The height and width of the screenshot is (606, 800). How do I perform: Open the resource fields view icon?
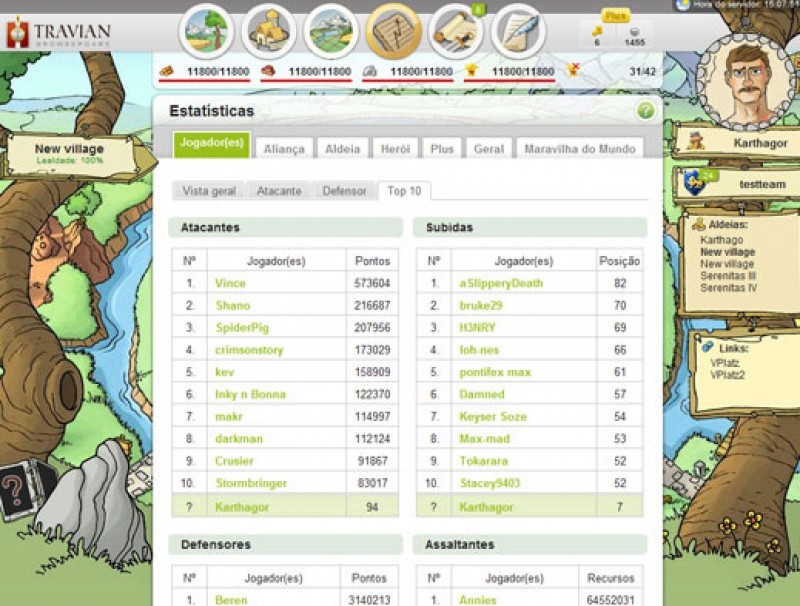206,31
